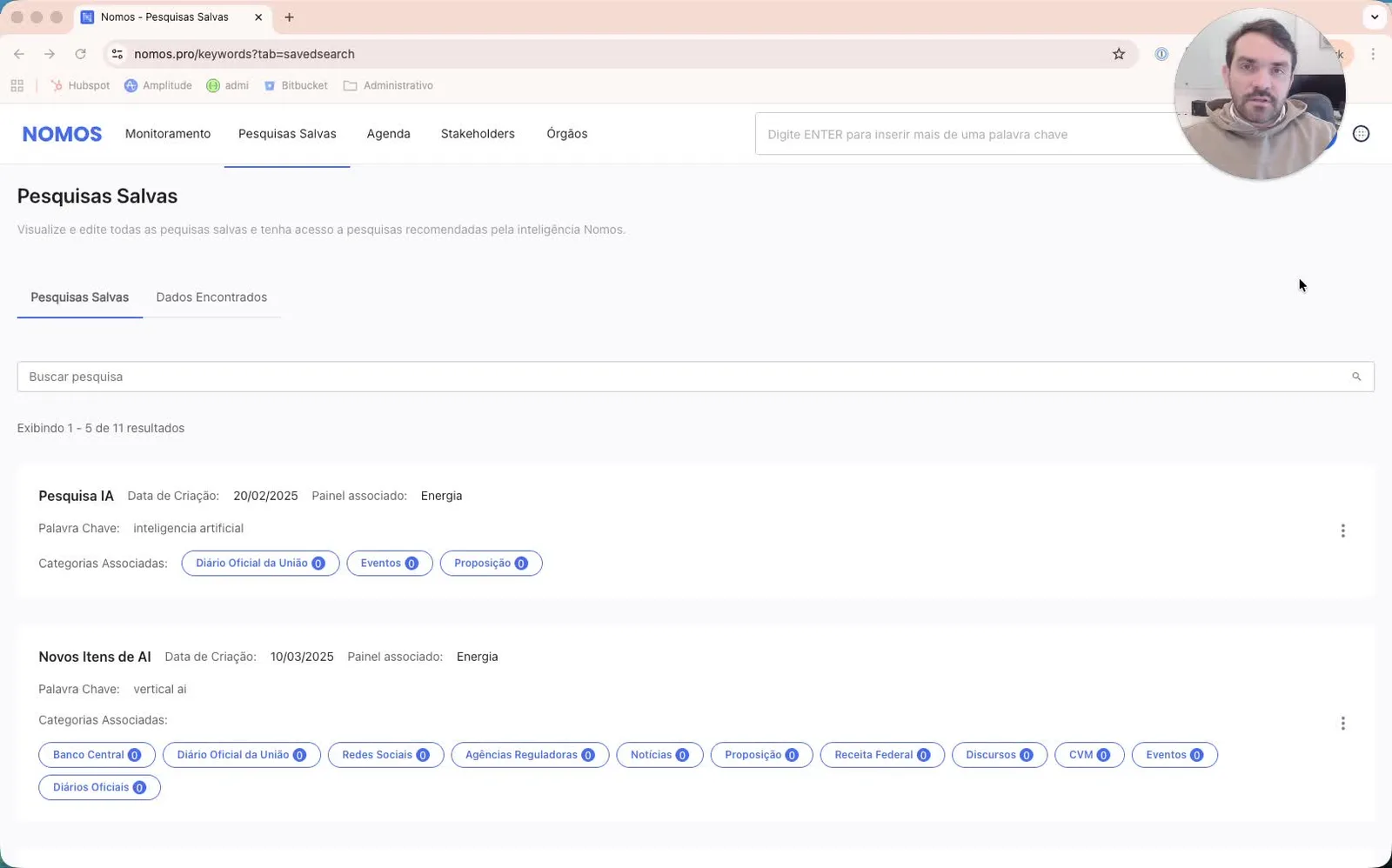
Task: Select Proposição chip in Pesquisa IA
Action: click(x=492, y=564)
